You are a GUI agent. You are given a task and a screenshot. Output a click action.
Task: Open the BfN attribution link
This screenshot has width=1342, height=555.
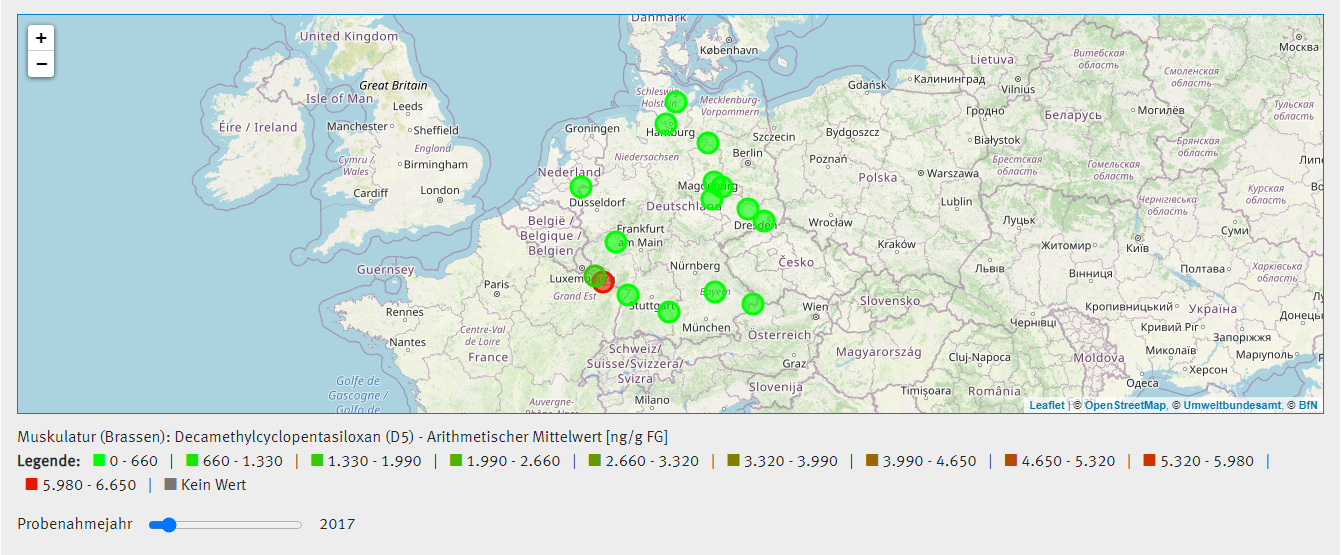1308,405
